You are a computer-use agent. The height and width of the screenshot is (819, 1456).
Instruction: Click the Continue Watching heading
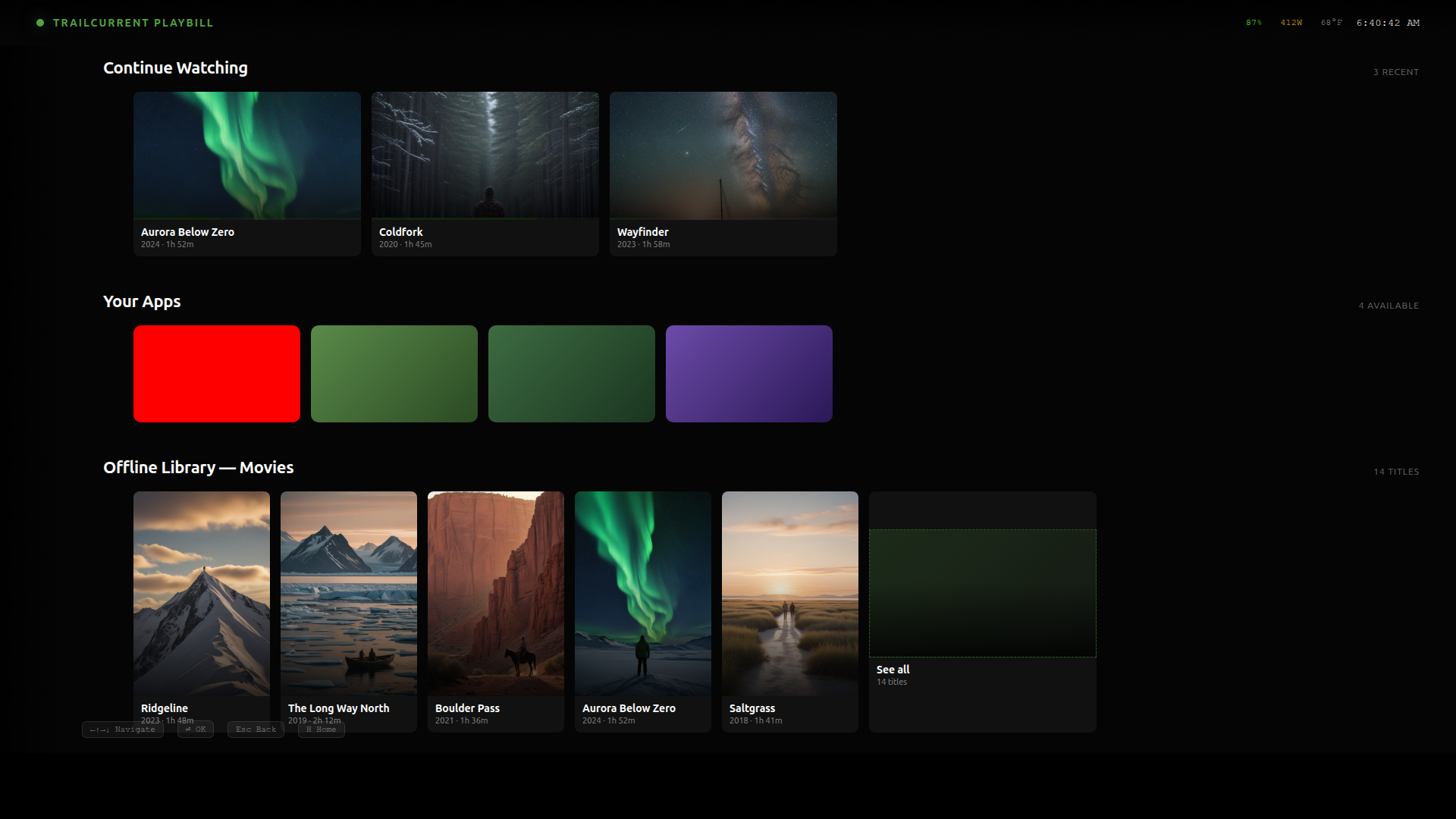click(175, 68)
